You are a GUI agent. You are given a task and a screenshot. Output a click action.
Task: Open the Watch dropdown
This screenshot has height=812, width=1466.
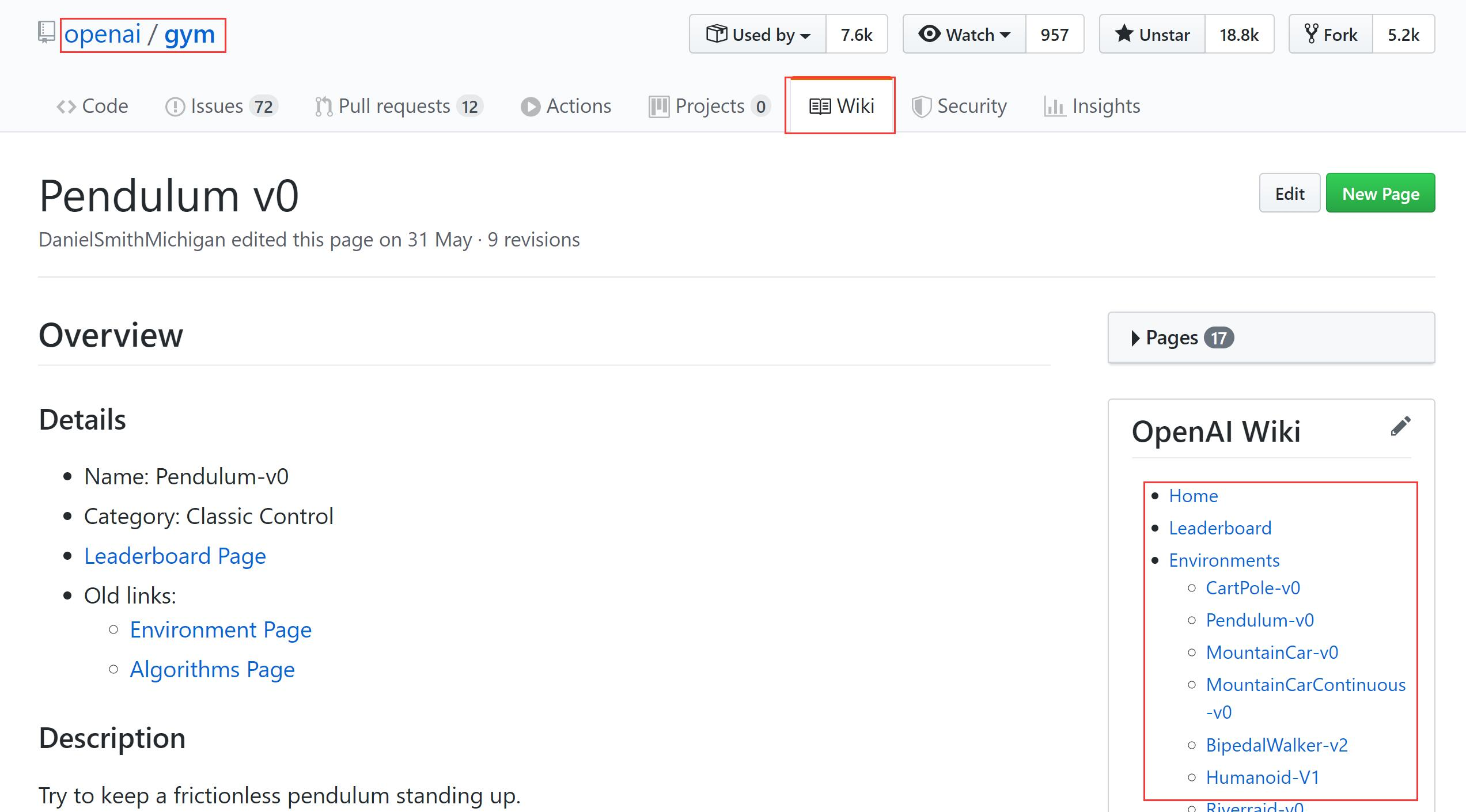[964, 35]
